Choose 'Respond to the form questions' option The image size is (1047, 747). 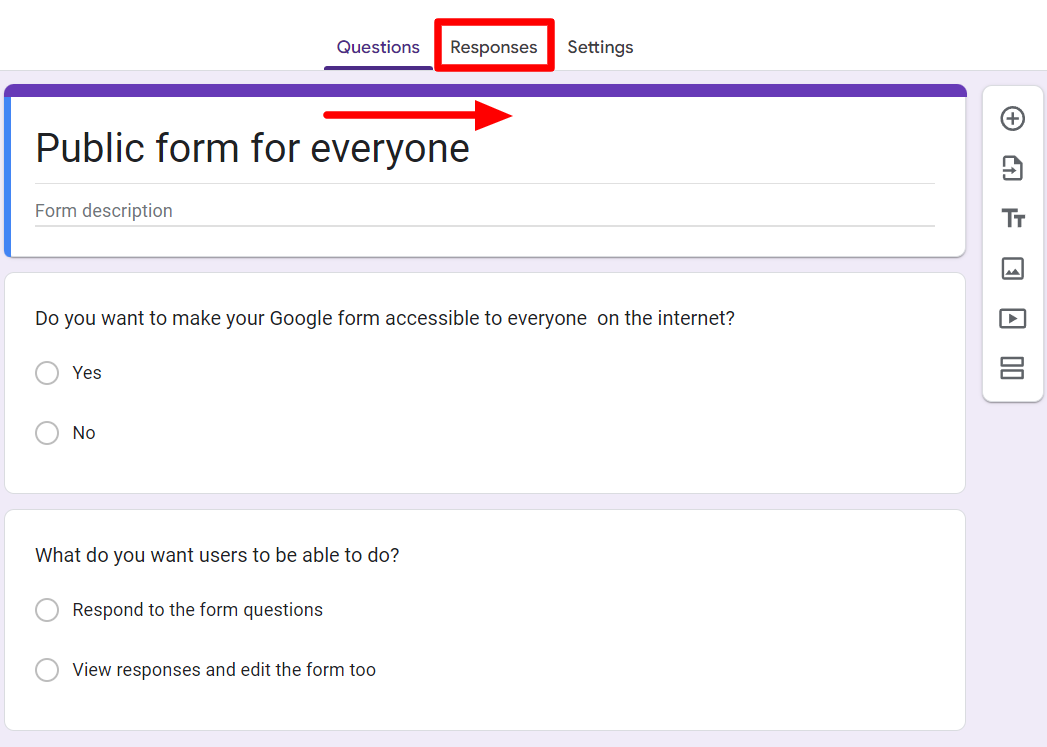(x=47, y=609)
